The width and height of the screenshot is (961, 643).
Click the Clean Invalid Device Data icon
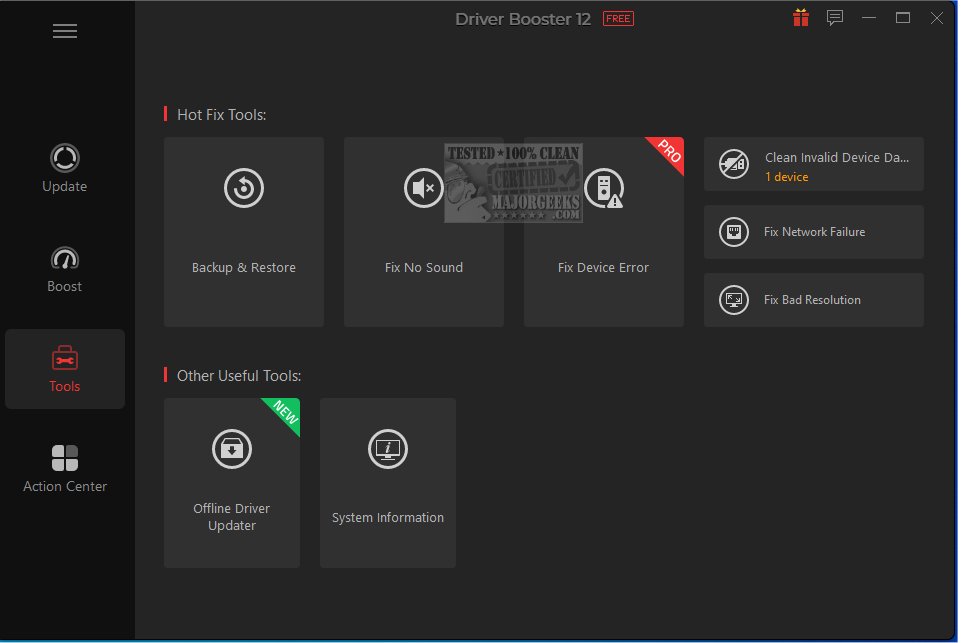[734, 164]
